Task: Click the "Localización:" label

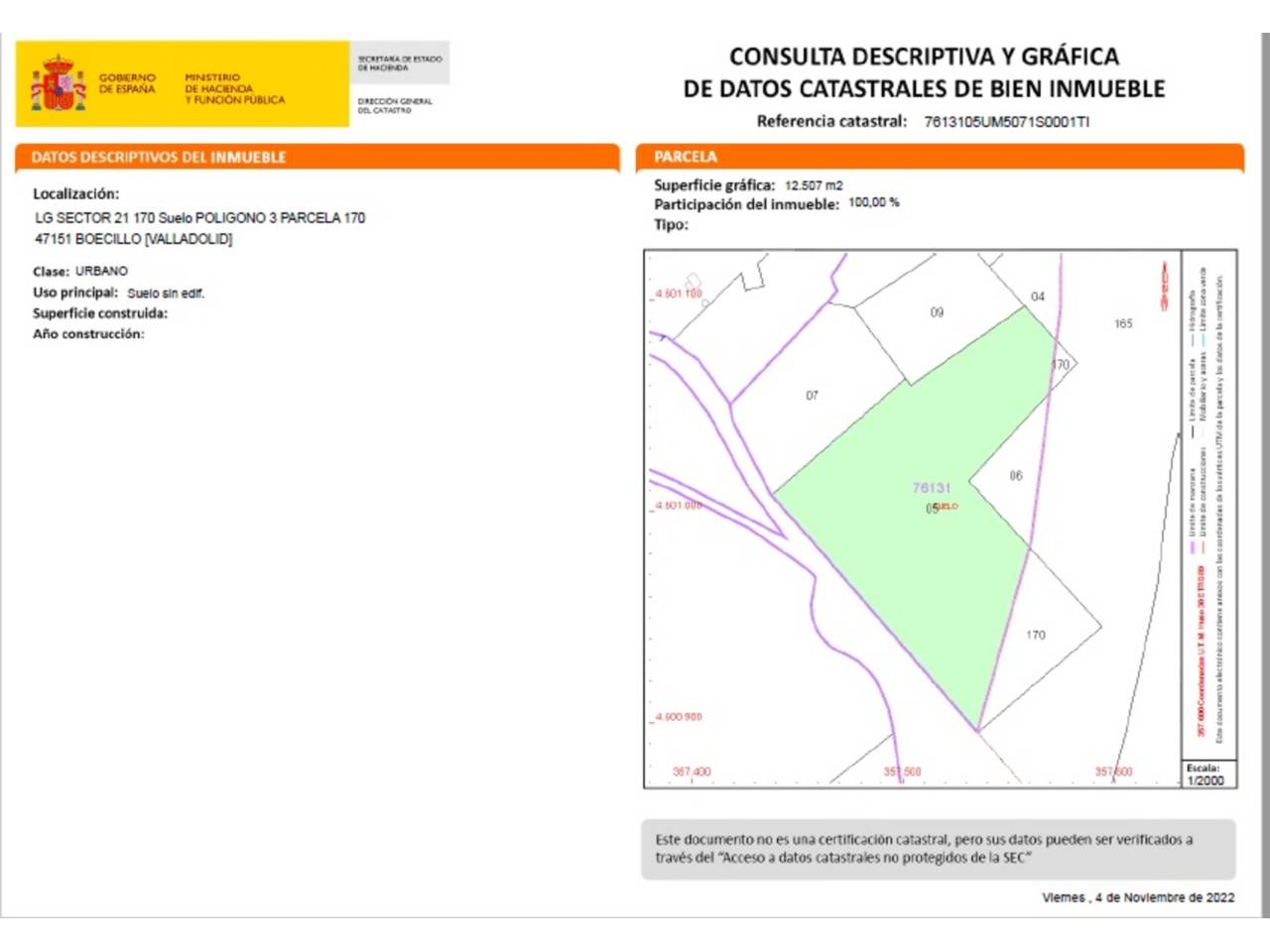Action: (75, 193)
